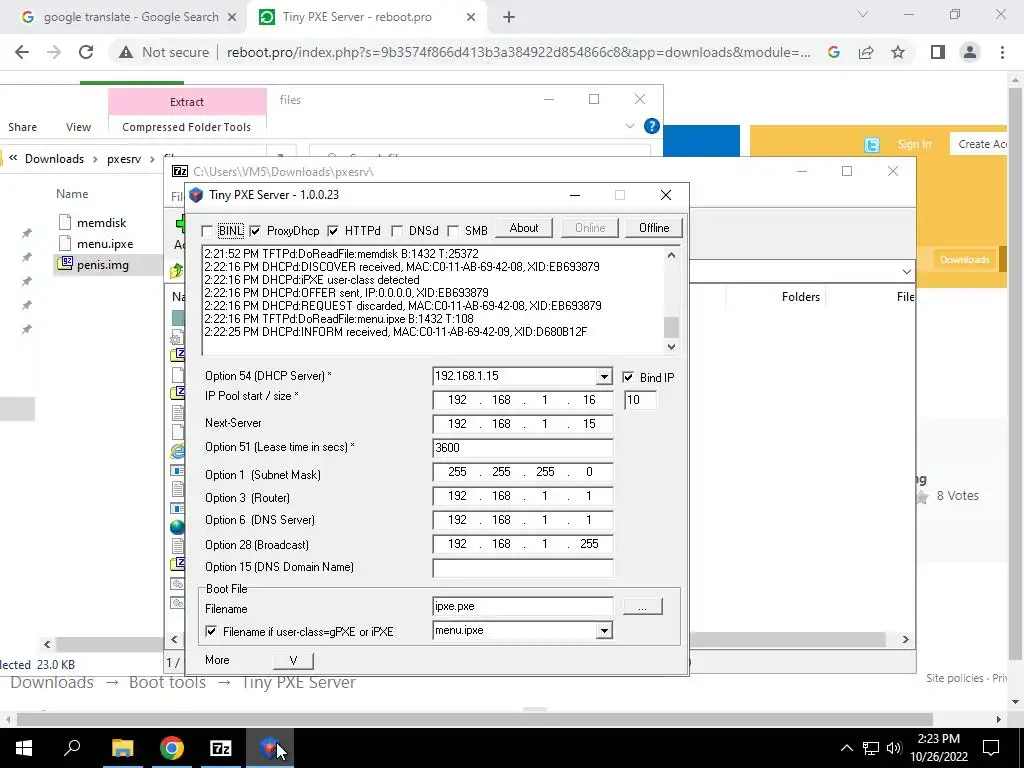
Task: Click Downloads in Explorer breadcrumb
Action: [54, 159]
